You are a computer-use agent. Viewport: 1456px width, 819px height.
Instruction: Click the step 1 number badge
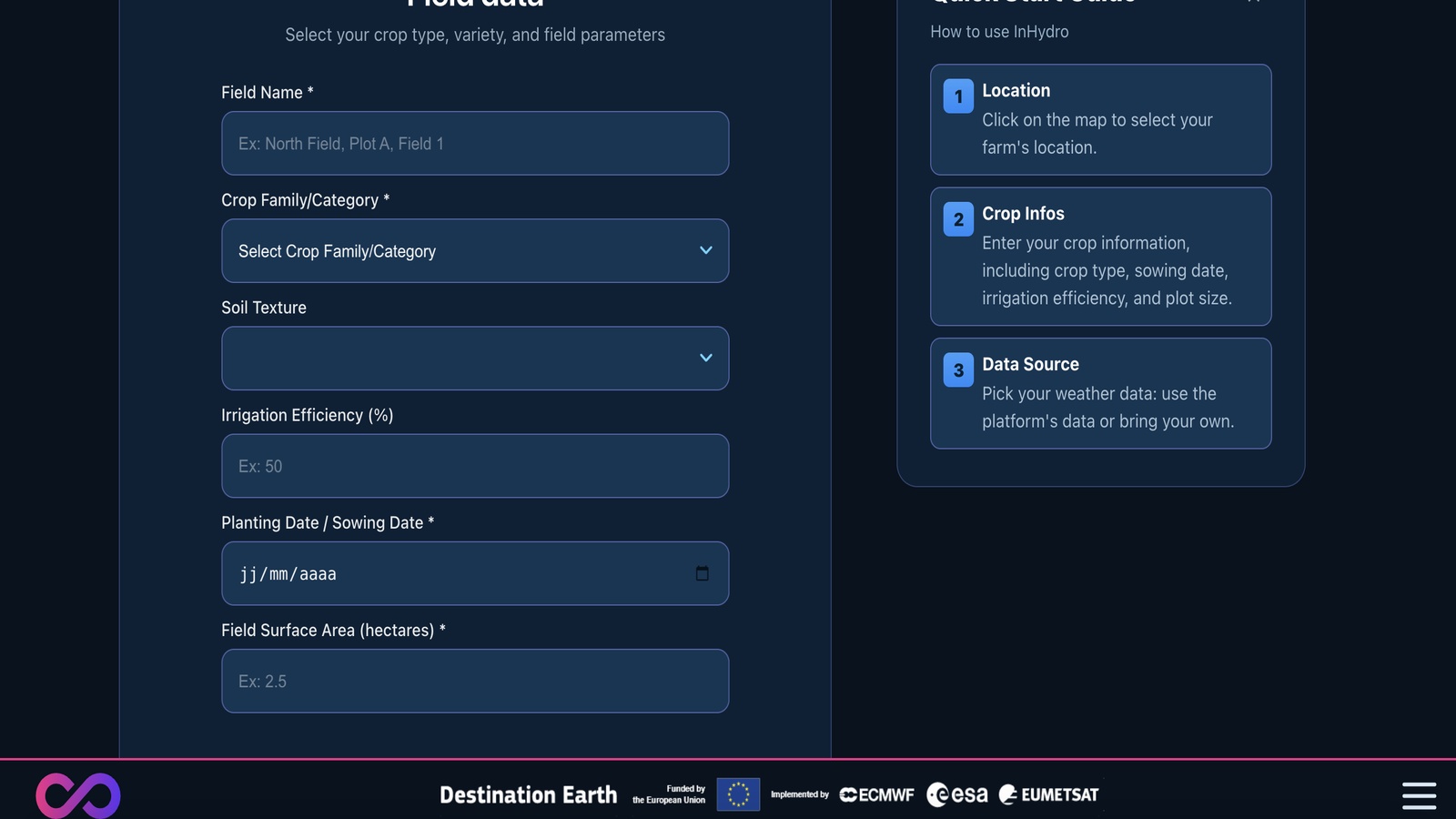pos(958,96)
